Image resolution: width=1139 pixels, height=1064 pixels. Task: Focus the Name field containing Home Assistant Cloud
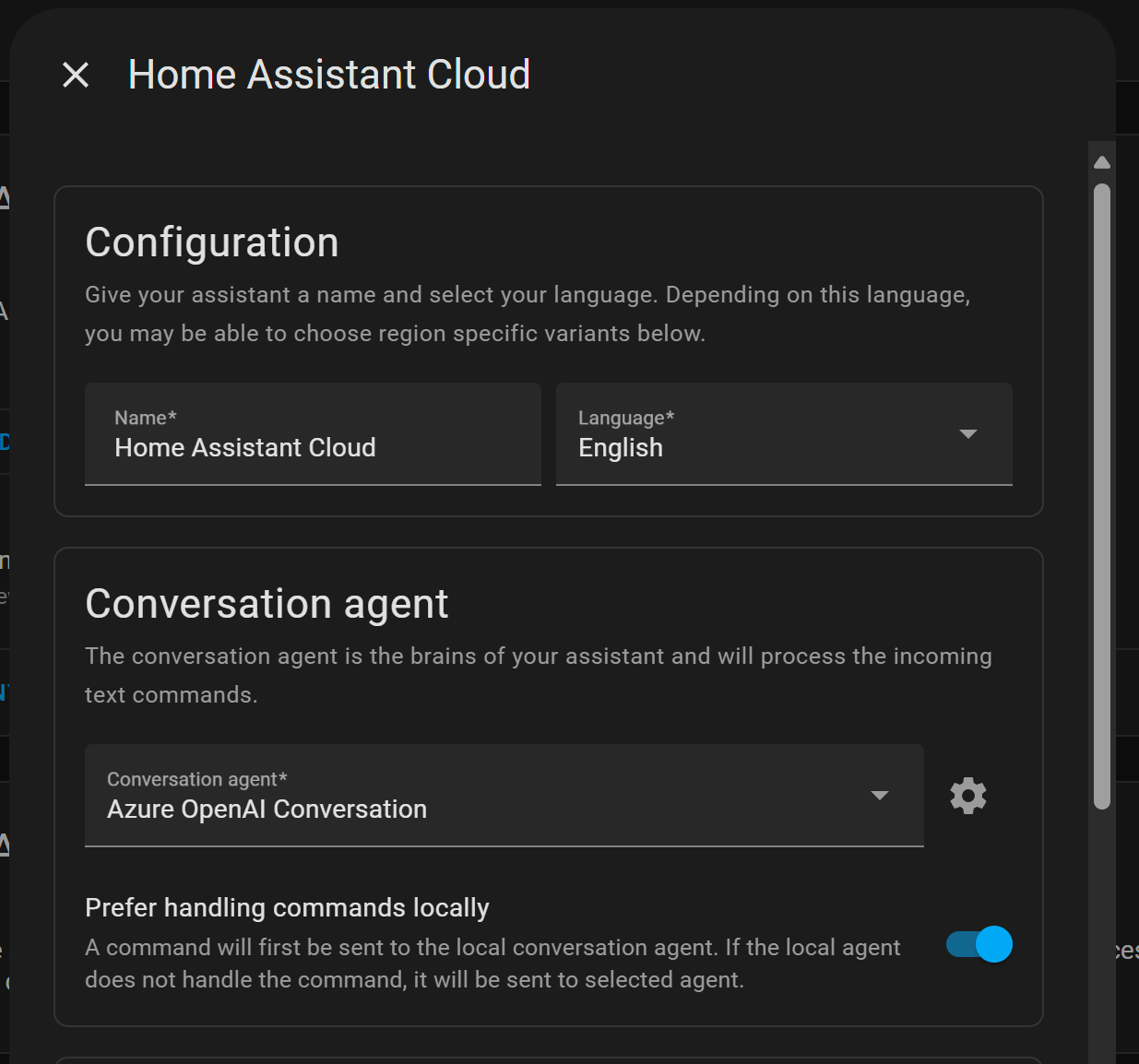coord(313,448)
